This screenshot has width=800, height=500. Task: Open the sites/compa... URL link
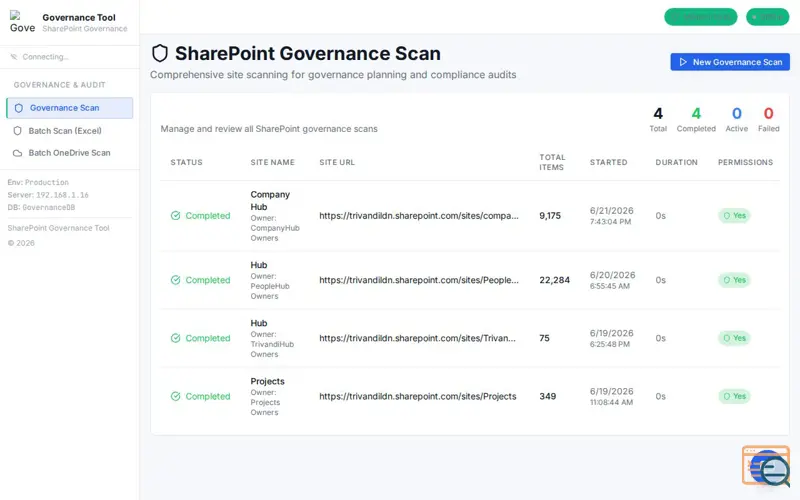pyautogui.click(x=419, y=215)
